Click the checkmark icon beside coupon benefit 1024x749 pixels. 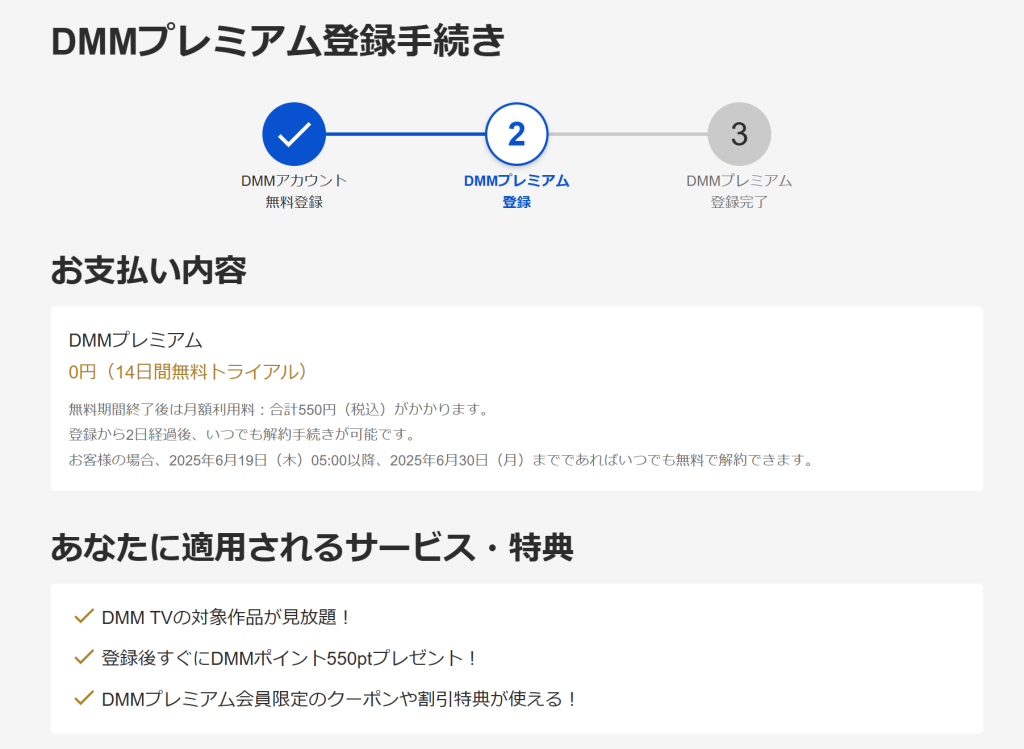pyautogui.click(x=84, y=698)
